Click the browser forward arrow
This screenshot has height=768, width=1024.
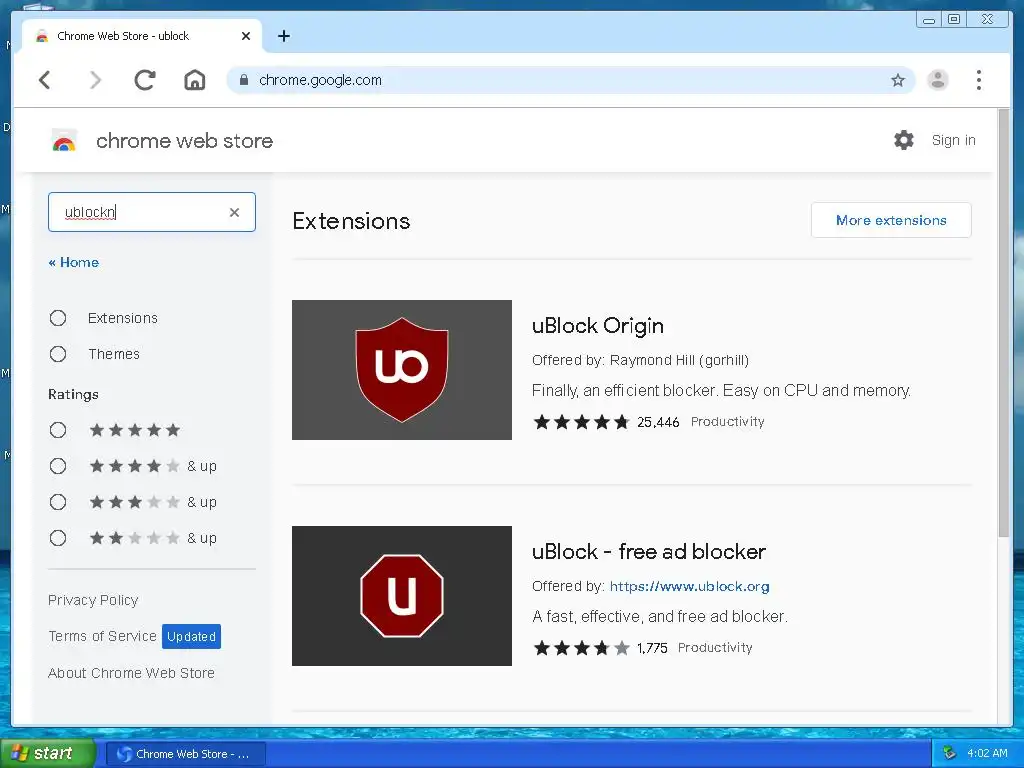click(x=95, y=80)
